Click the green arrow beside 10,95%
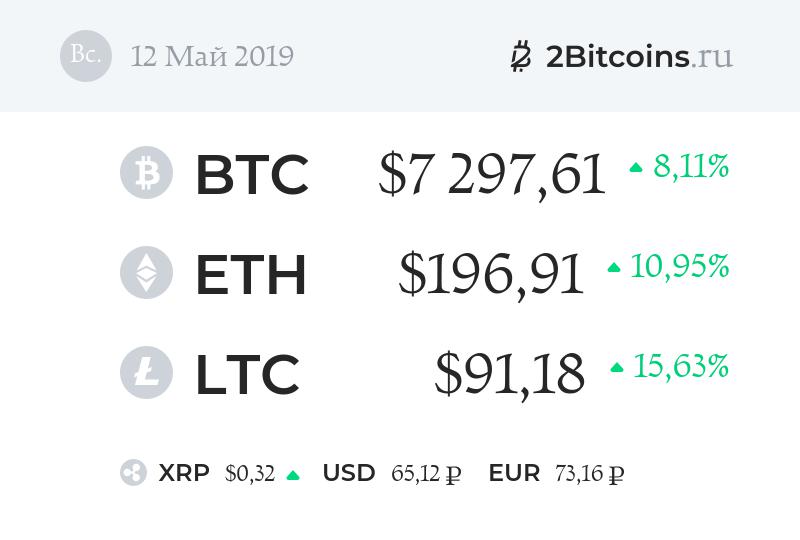Viewport: 800px width, 540px height. point(614,268)
